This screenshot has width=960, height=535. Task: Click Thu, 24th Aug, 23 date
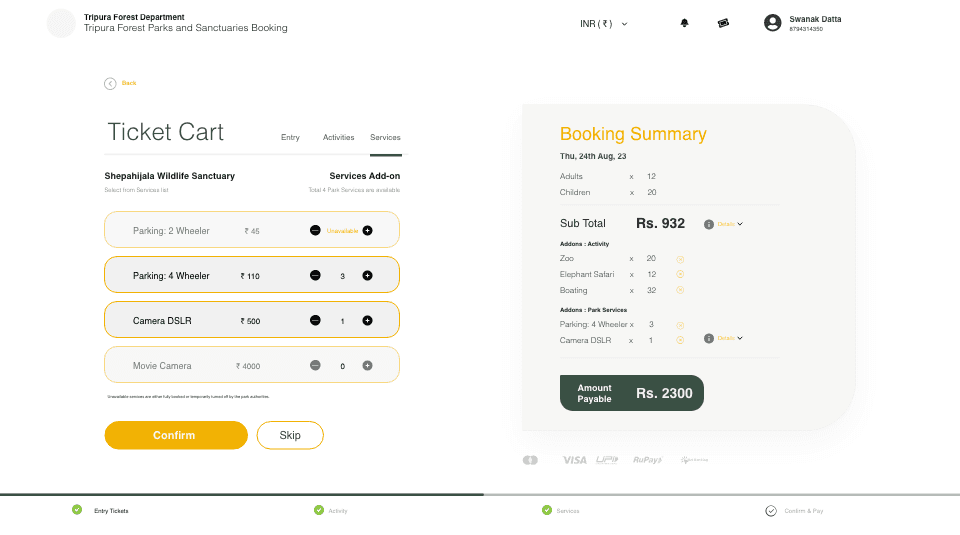[x=593, y=156]
